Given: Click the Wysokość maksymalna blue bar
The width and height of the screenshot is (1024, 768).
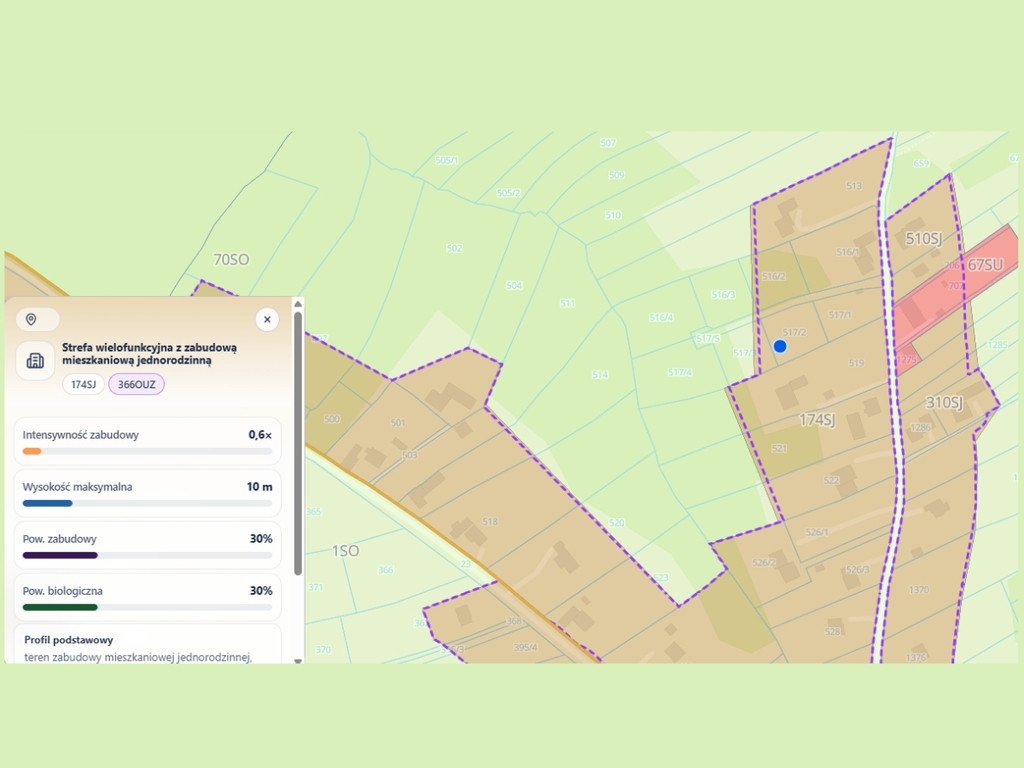Looking at the screenshot, I should 48,504.
